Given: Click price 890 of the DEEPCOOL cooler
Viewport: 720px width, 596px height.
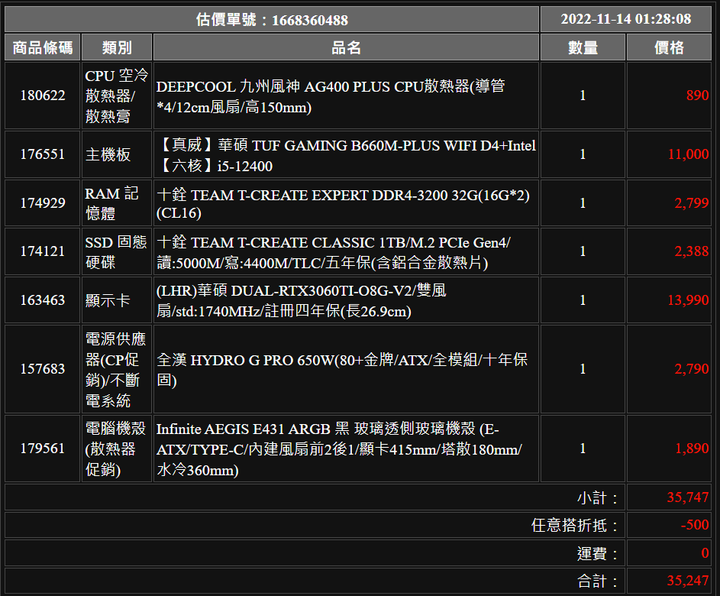Looking at the screenshot, I should tap(697, 96).
